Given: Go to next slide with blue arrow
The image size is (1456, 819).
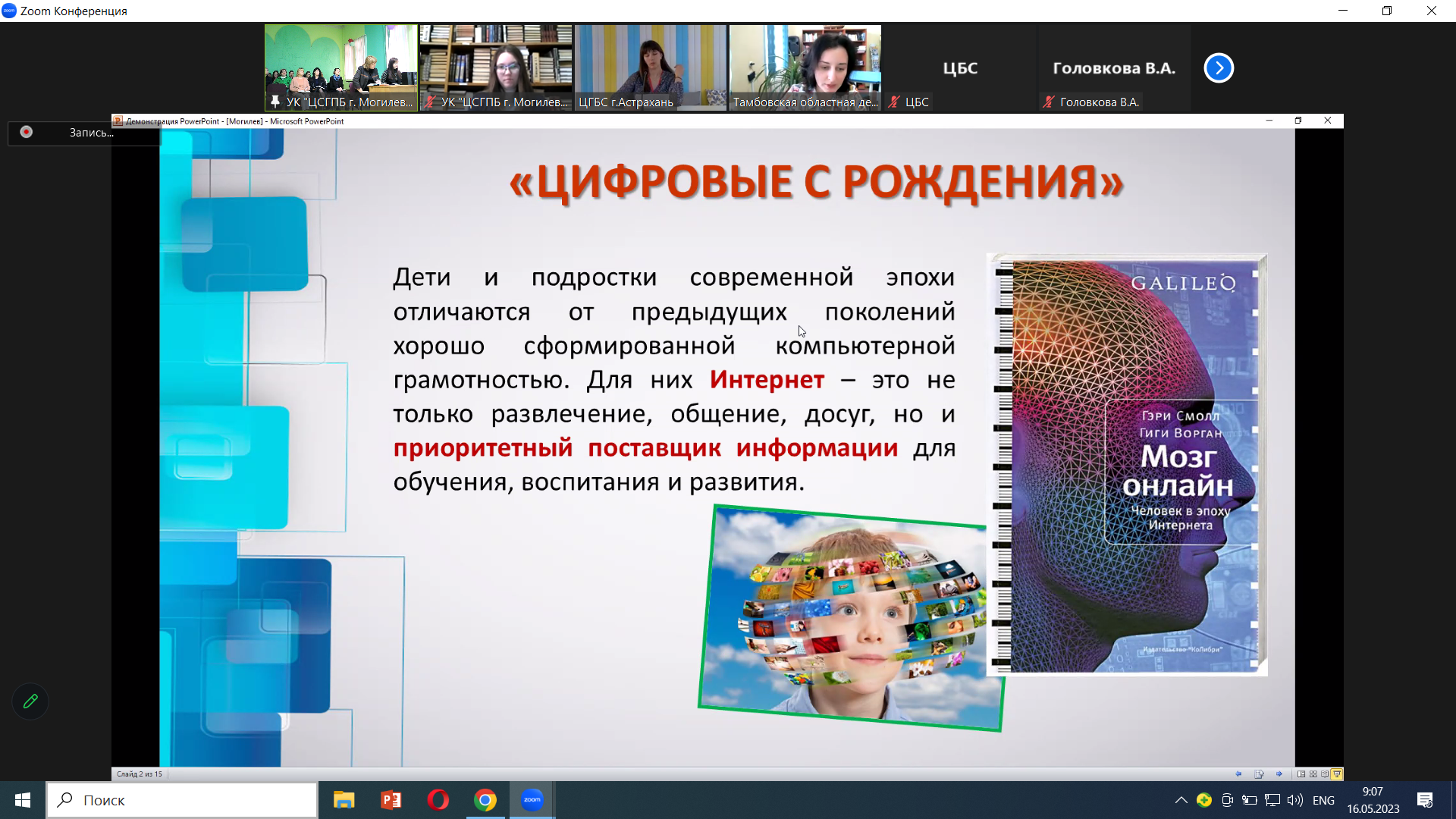Looking at the screenshot, I should click(1279, 774).
